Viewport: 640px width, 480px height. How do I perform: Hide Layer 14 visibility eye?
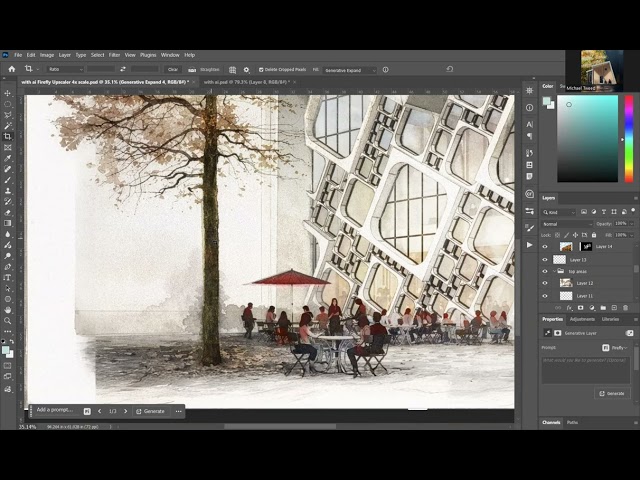pos(545,247)
